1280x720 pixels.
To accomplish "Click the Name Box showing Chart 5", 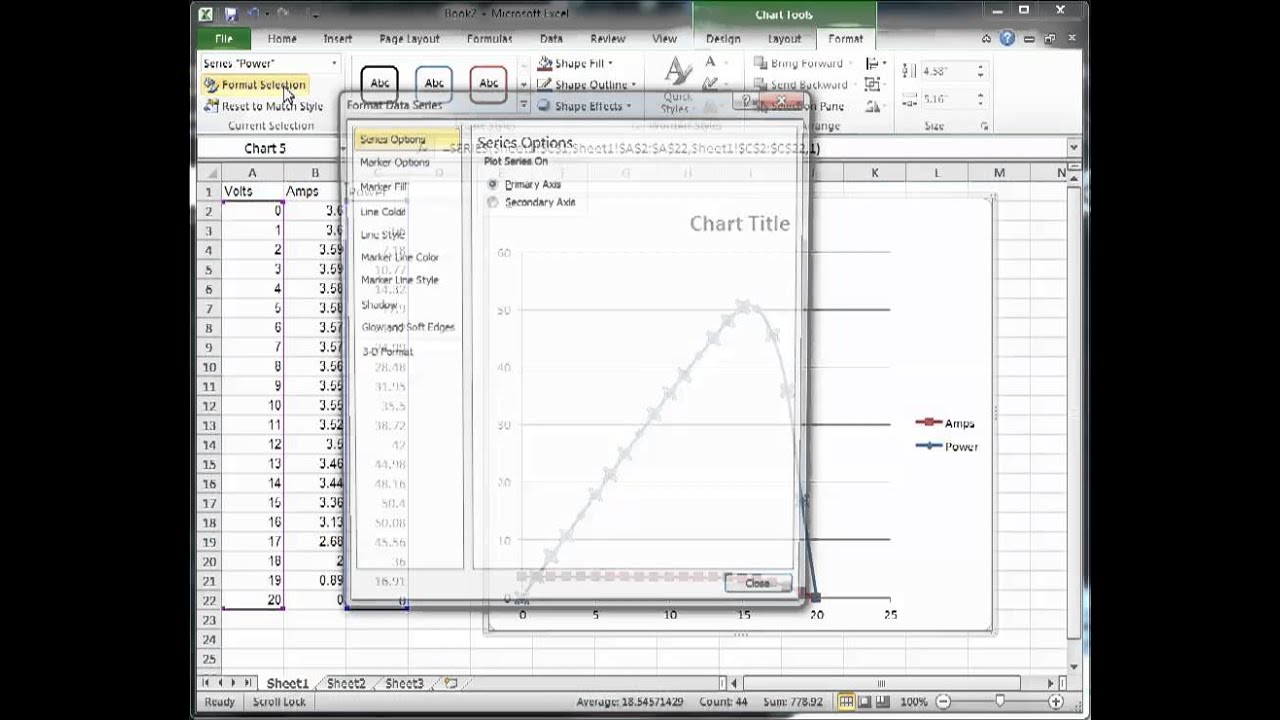I will [x=265, y=148].
